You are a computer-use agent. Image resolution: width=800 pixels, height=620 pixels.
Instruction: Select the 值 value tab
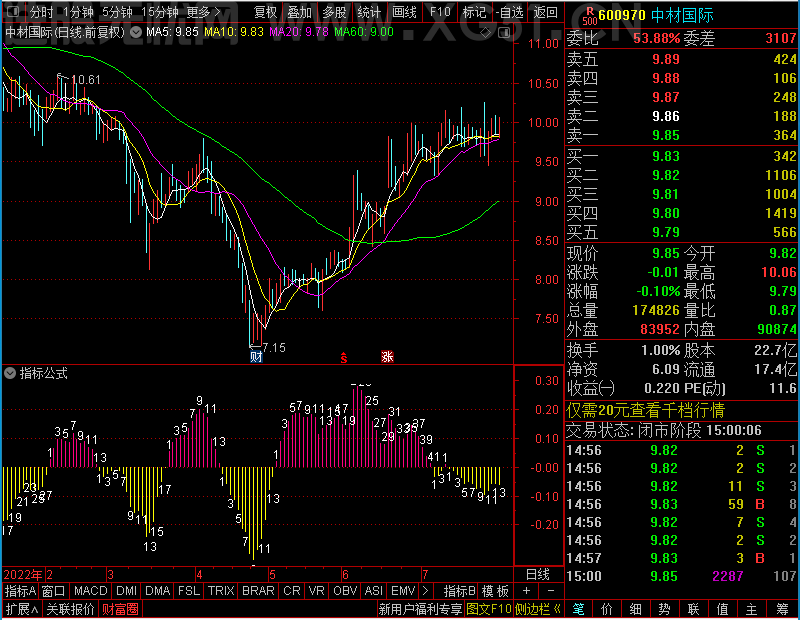tap(722, 609)
